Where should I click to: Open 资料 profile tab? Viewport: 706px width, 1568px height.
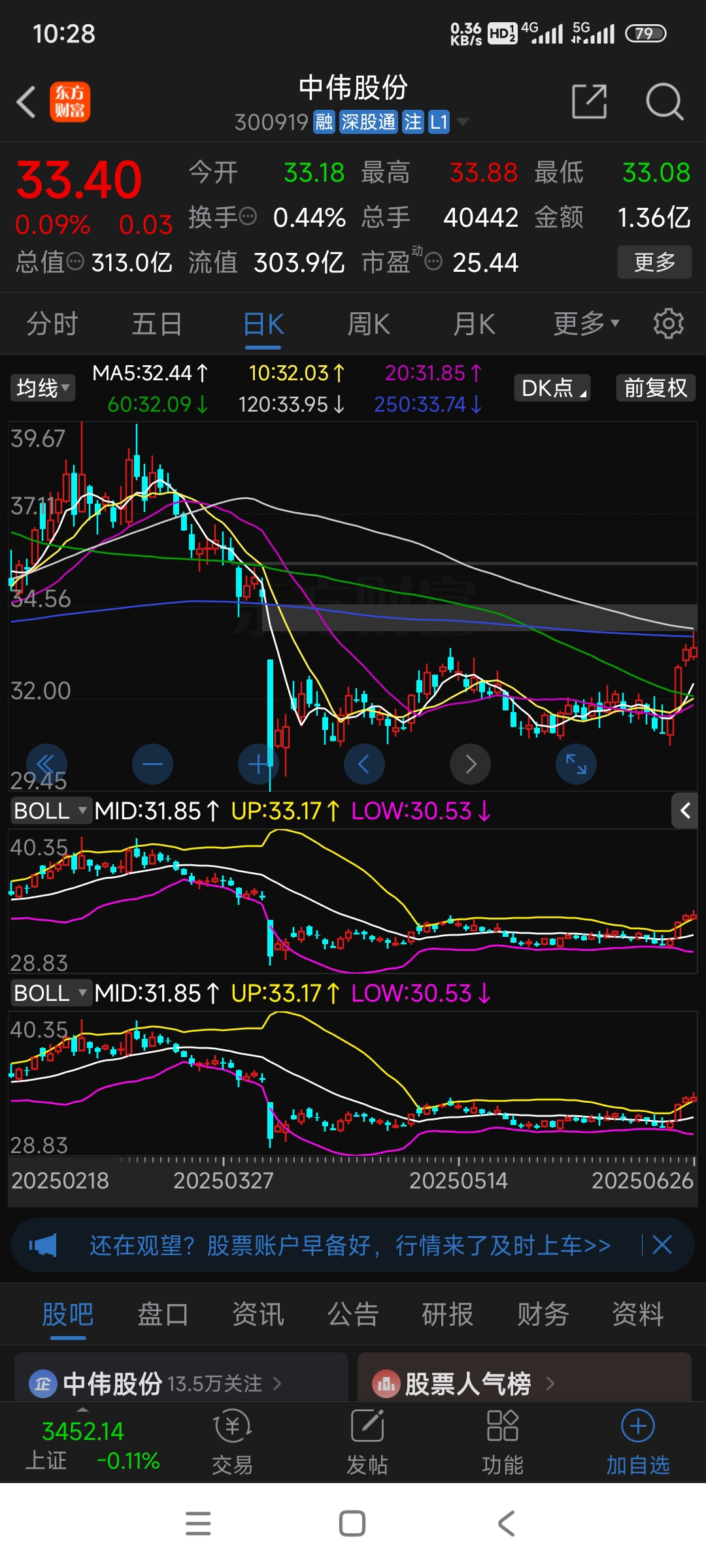[x=638, y=1314]
